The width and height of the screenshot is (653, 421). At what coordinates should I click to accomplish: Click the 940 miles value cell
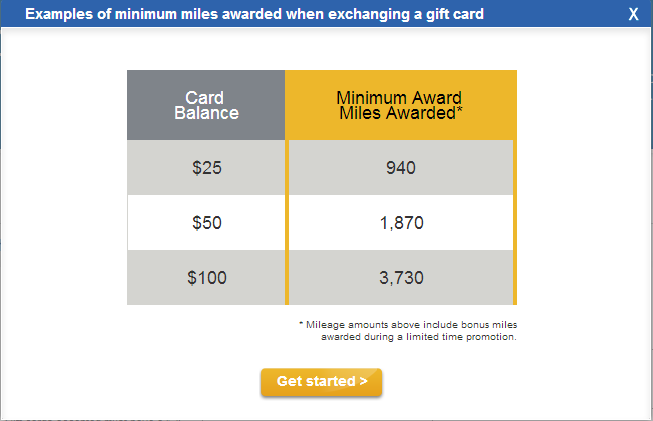[x=401, y=167]
